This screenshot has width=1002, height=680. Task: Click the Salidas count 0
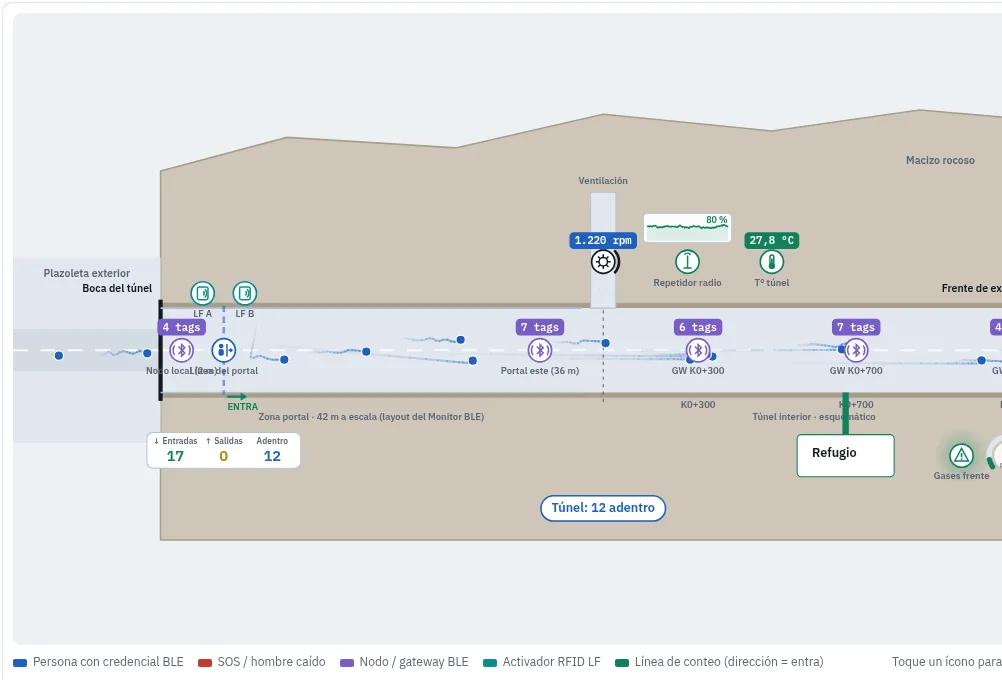224,456
